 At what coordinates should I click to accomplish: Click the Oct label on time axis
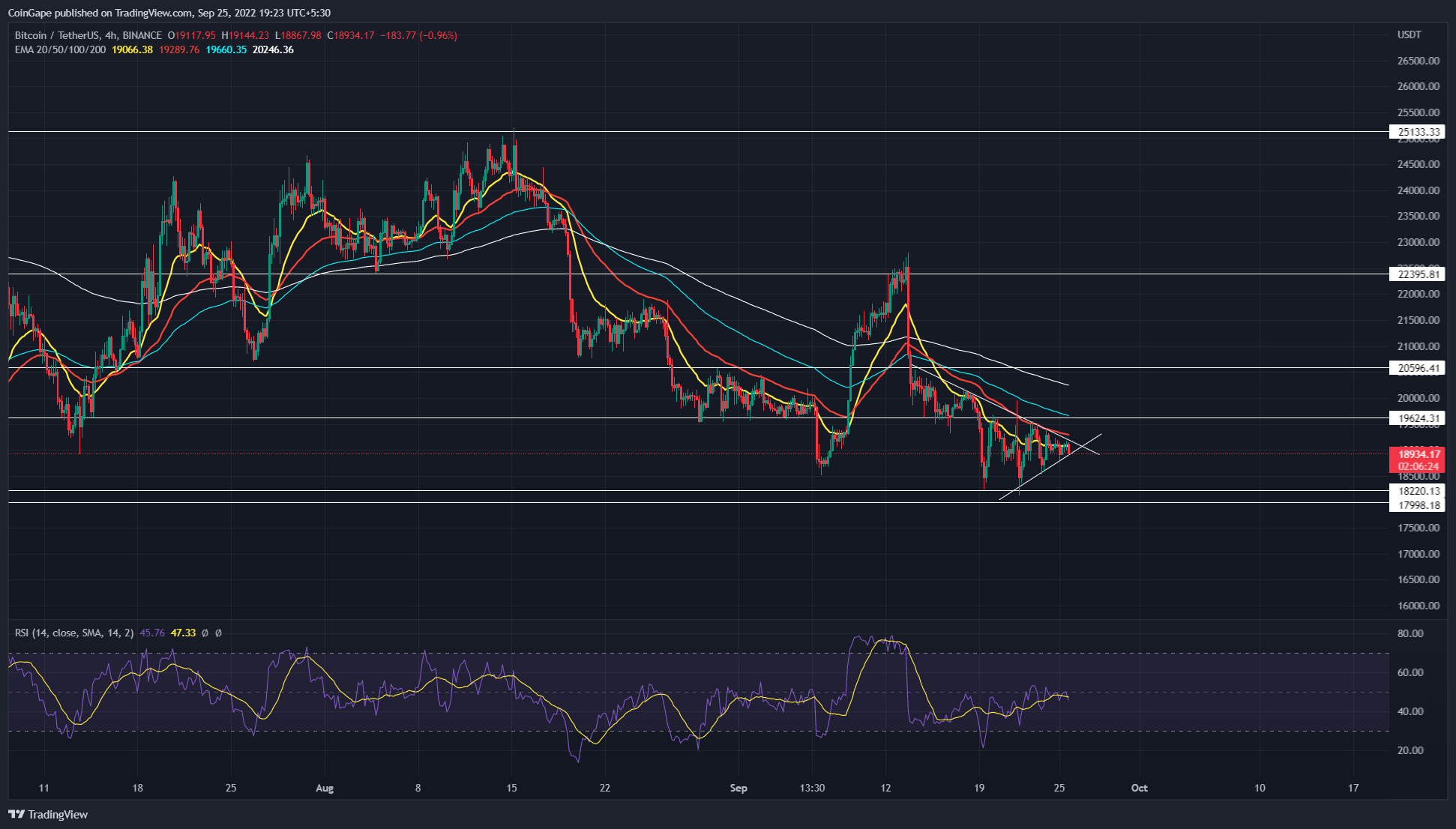(1139, 788)
